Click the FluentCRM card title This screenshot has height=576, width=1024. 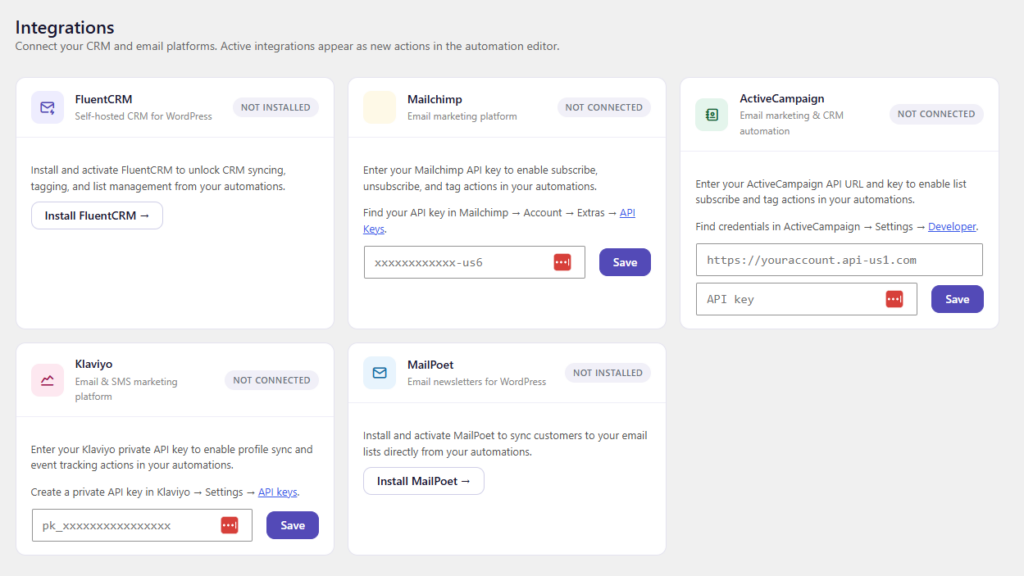[103, 99]
